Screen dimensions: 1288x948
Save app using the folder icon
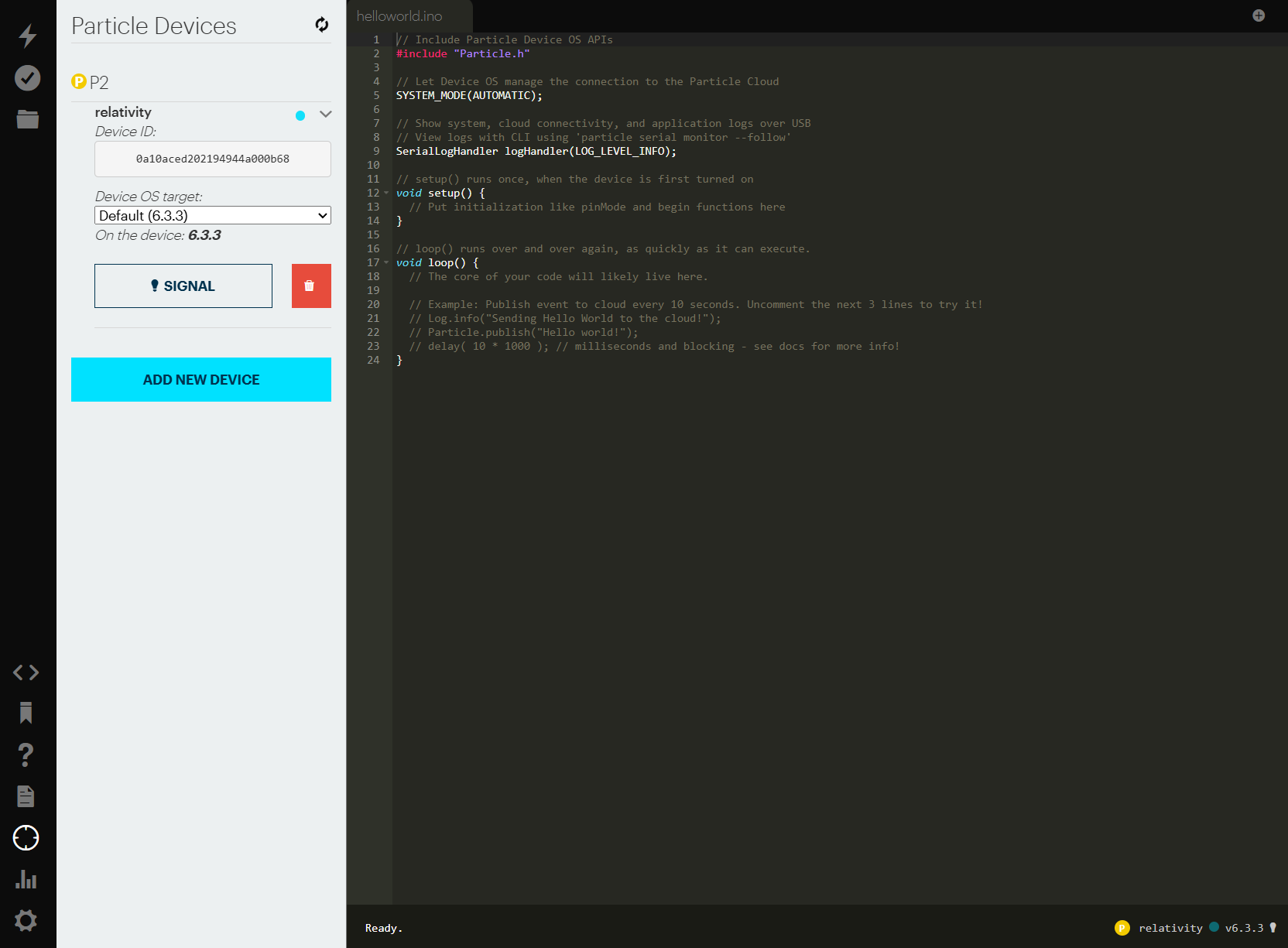(x=27, y=119)
